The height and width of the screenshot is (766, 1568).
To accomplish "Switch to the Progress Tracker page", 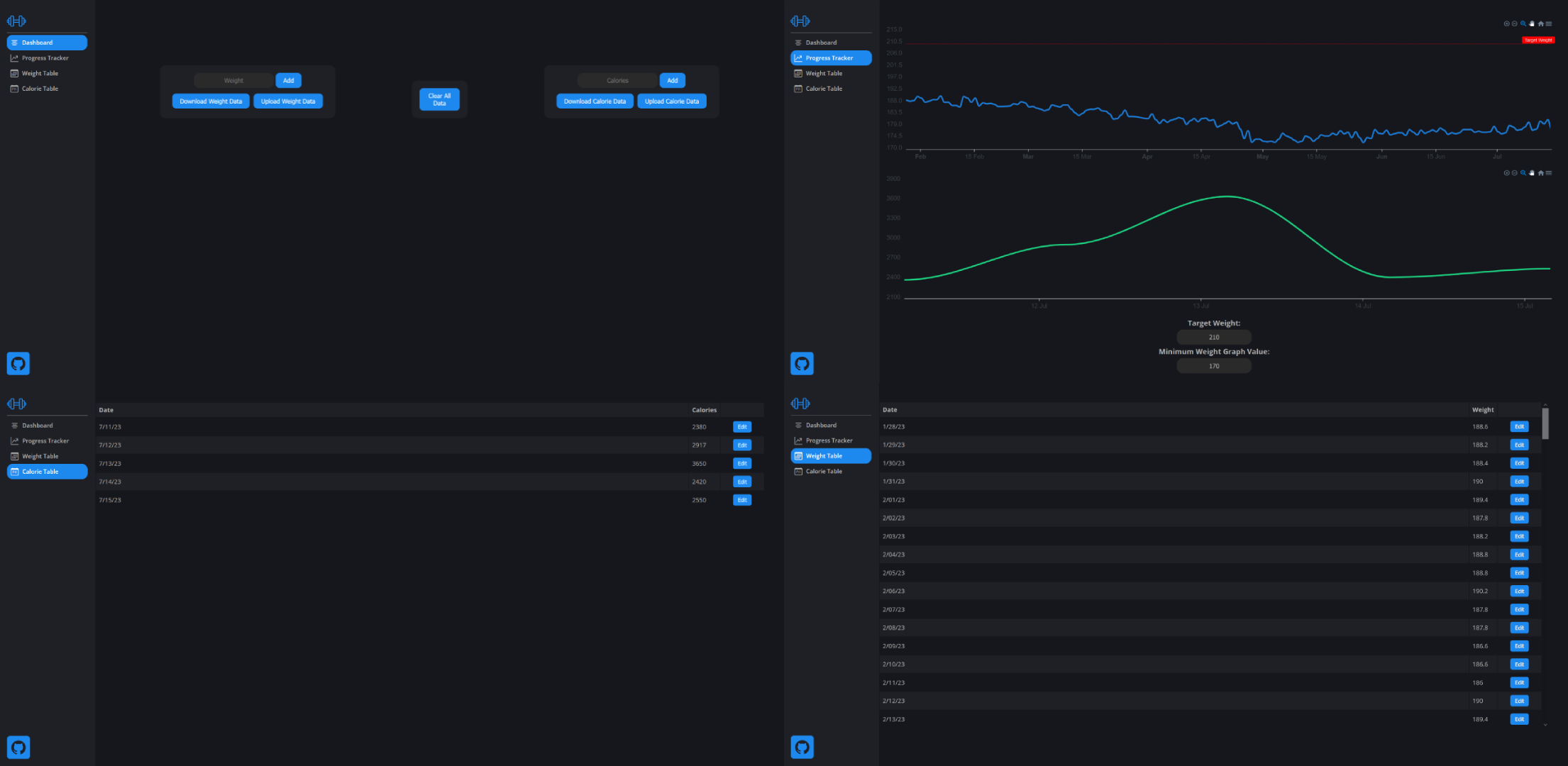I will (x=831, y=57).
